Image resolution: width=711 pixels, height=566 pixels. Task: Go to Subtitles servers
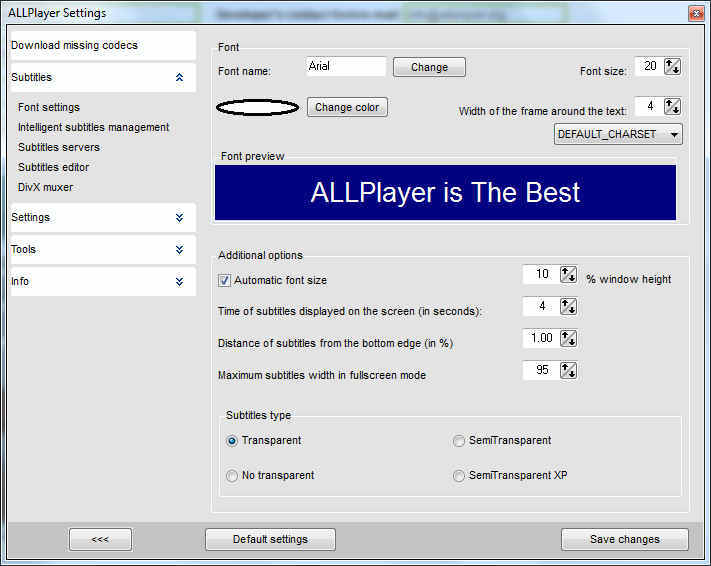tap(59, 147)
